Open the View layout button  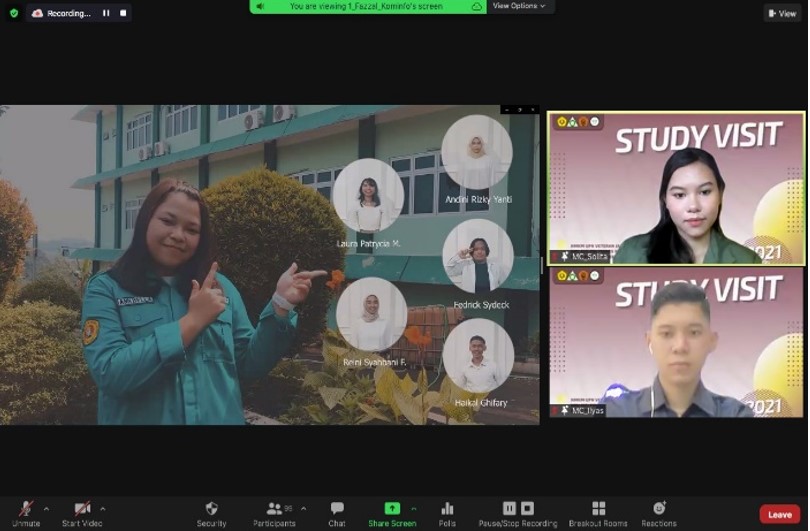[782, 13]
